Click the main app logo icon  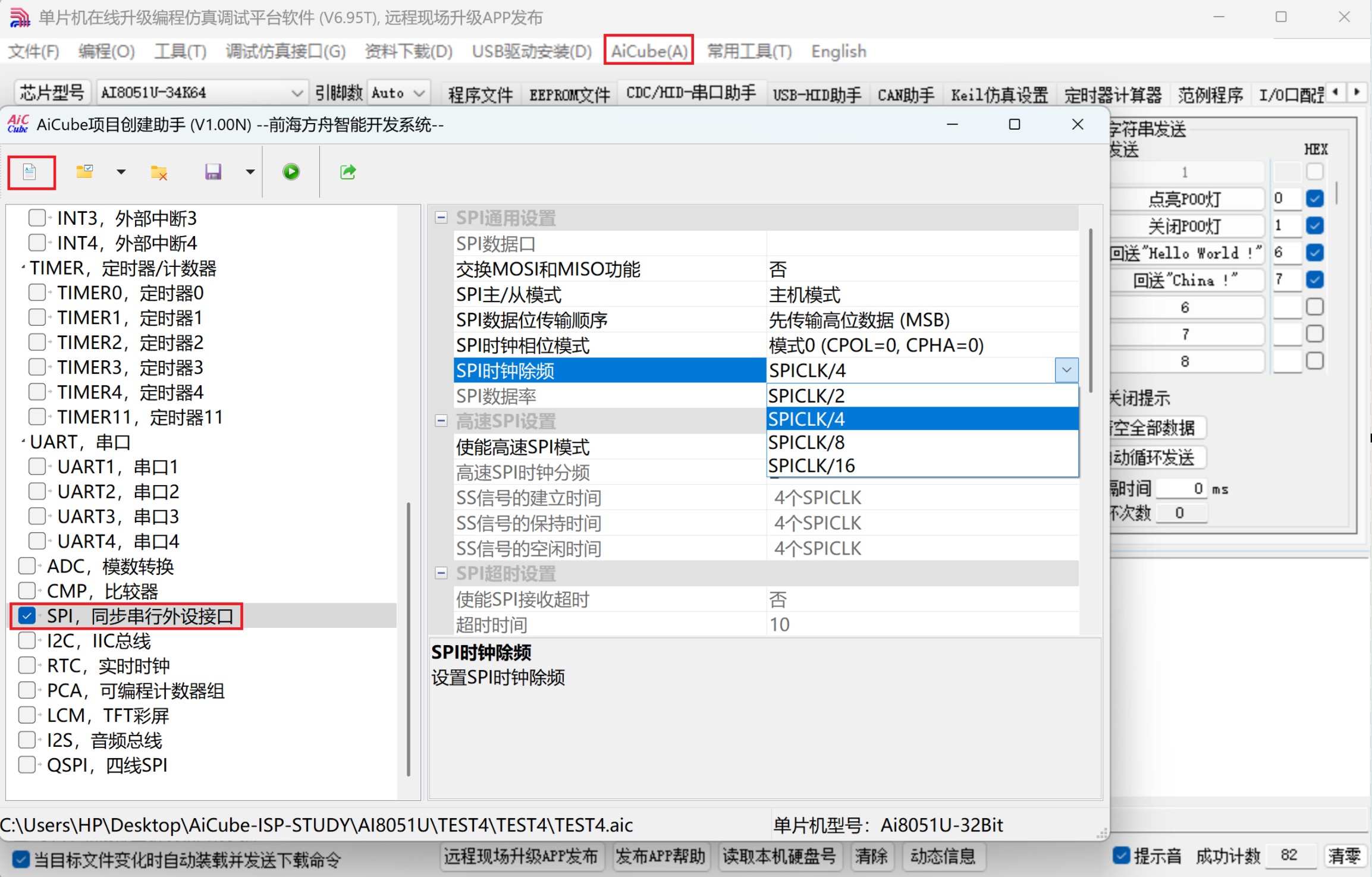(20, 18)
